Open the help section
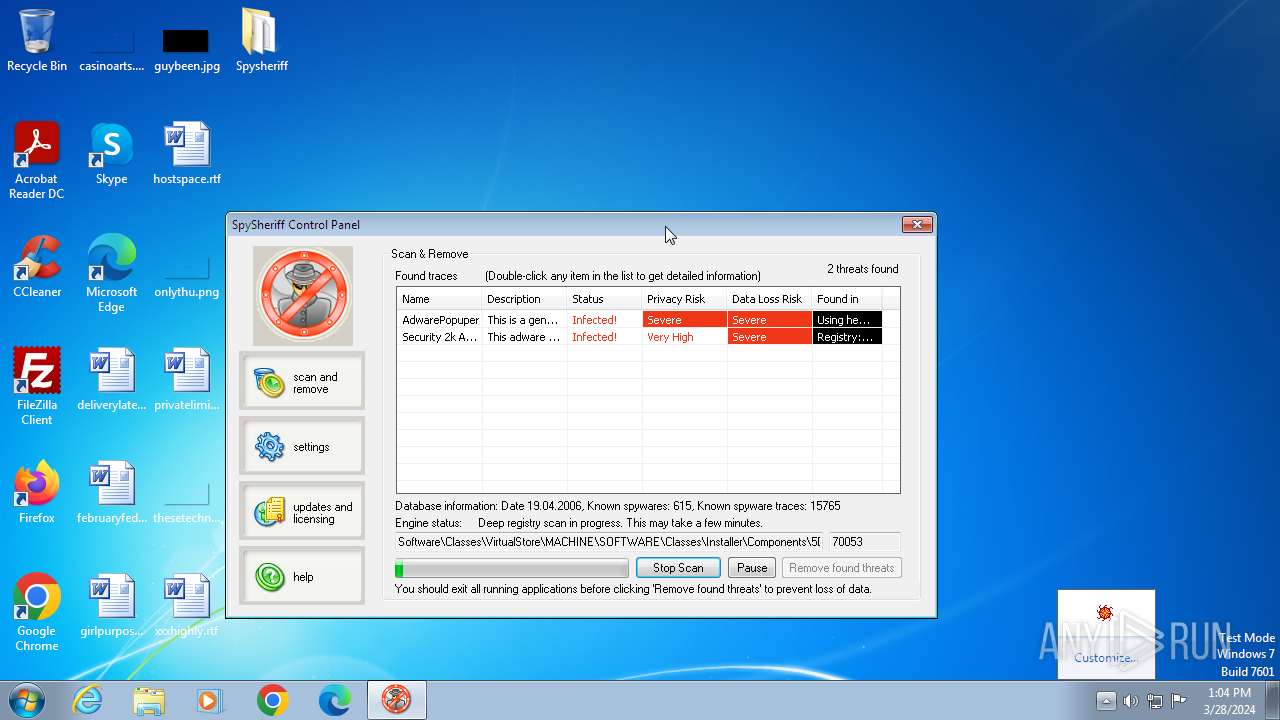The height and width of the screenshot is (720, 1280). pyautogui.click(x=302, y=577)
